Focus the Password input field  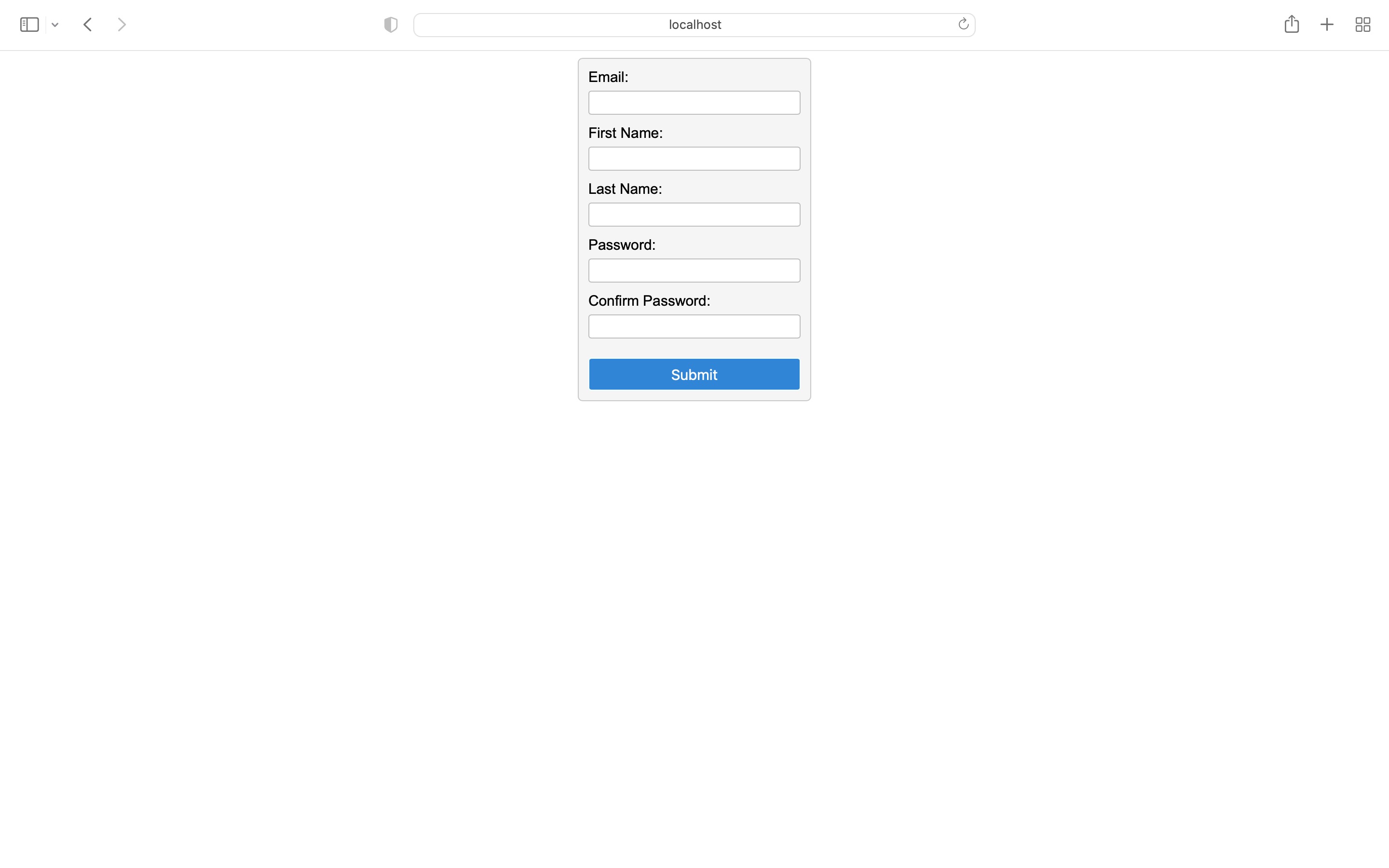click(x=694, y=271)
